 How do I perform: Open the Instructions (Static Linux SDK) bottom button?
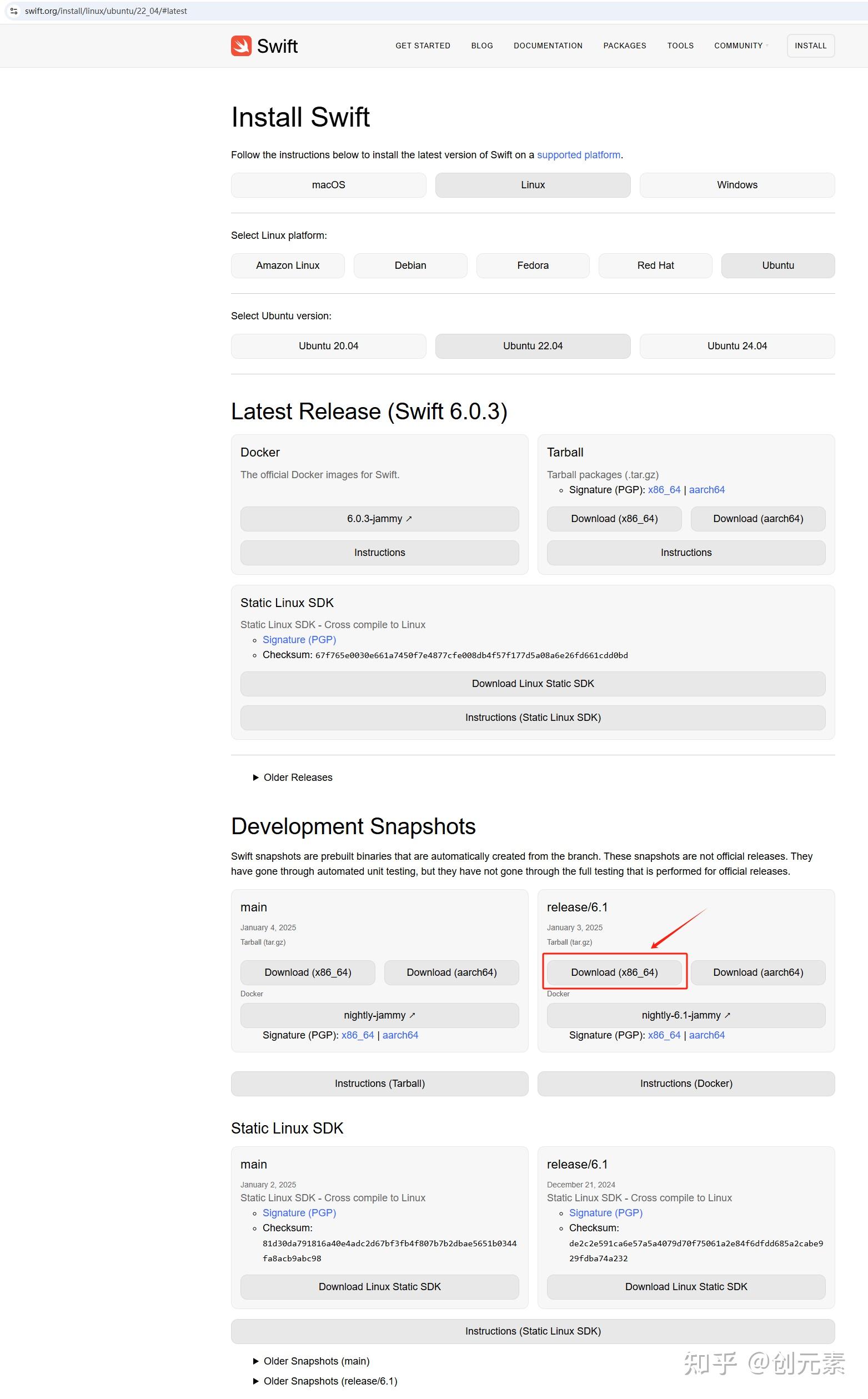(x=533, y=1331)
